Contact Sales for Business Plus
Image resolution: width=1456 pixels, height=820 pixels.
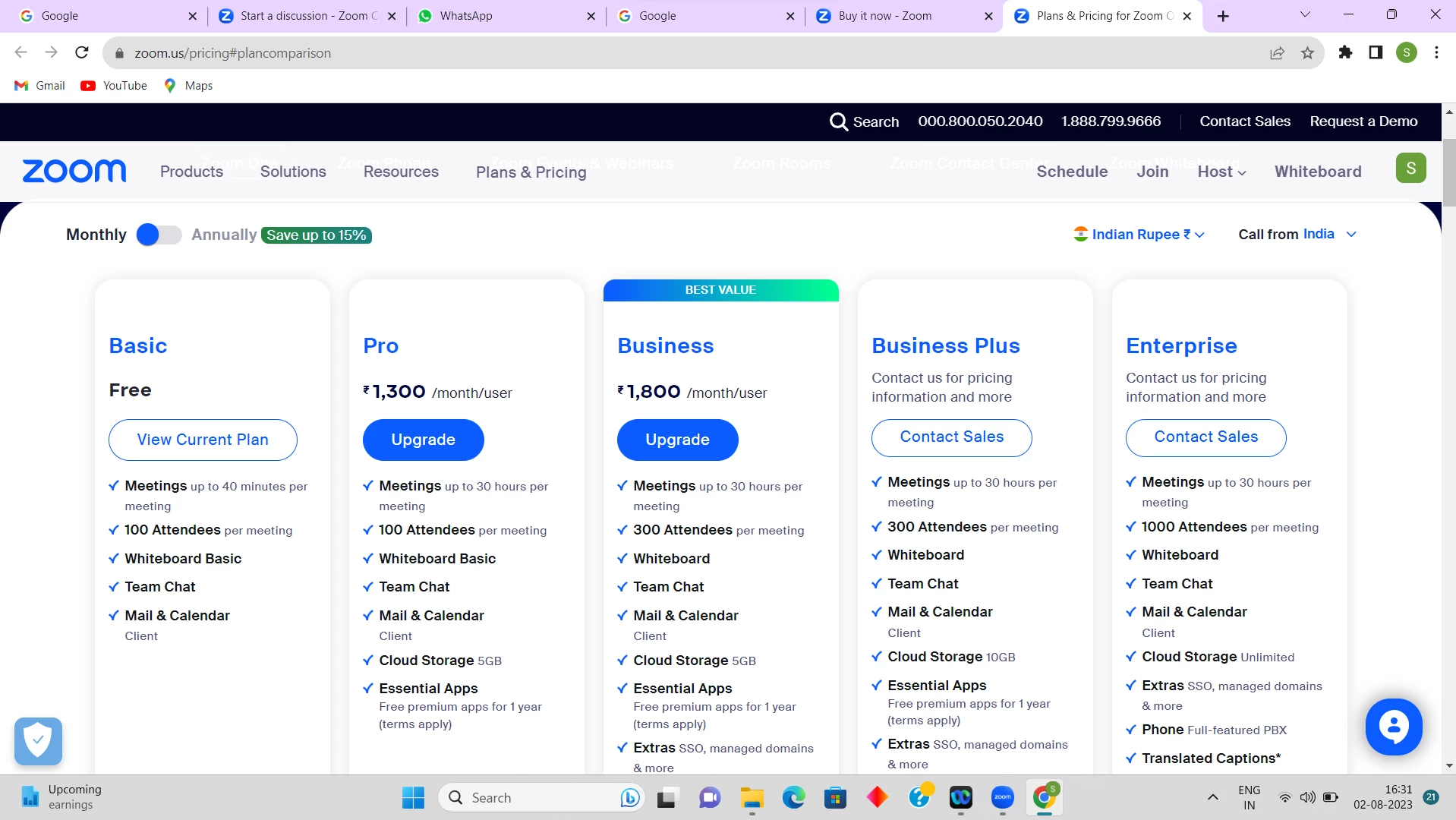click(x=952, y=437)
